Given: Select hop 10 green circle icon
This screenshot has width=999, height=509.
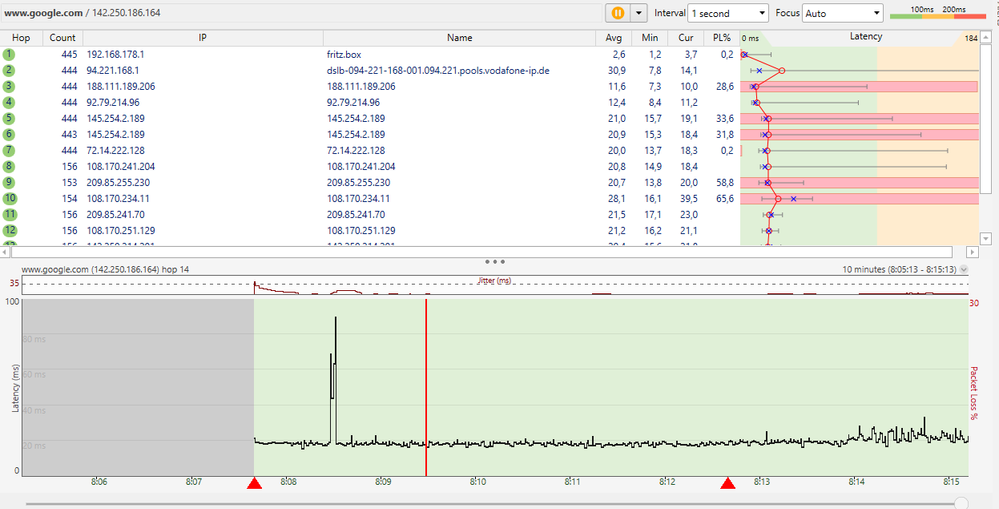Looking at the screenshot, I should (9, 198).
